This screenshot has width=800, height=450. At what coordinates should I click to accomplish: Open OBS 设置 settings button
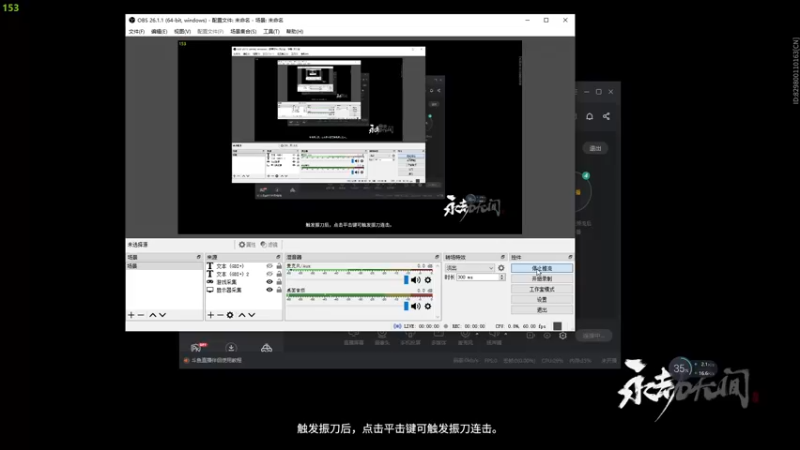[542, 299]
